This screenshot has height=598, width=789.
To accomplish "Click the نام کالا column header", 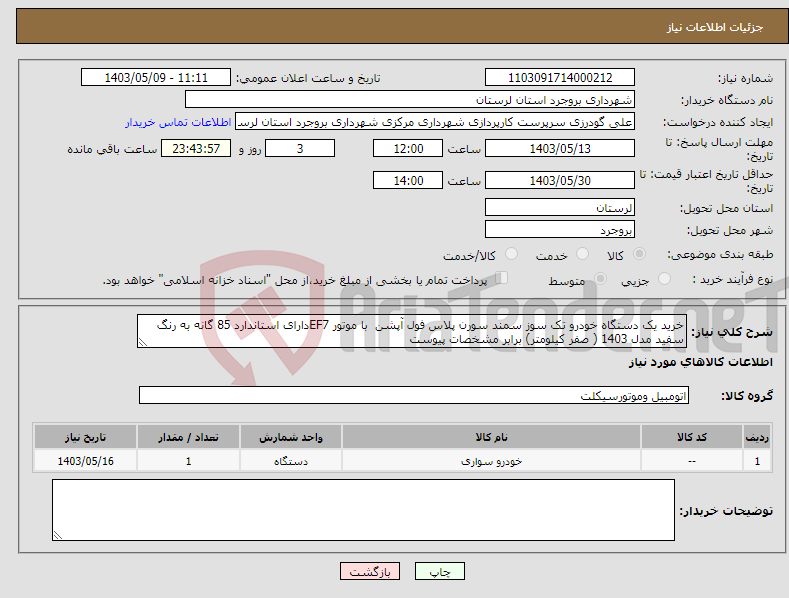I will tap(491, 437).
